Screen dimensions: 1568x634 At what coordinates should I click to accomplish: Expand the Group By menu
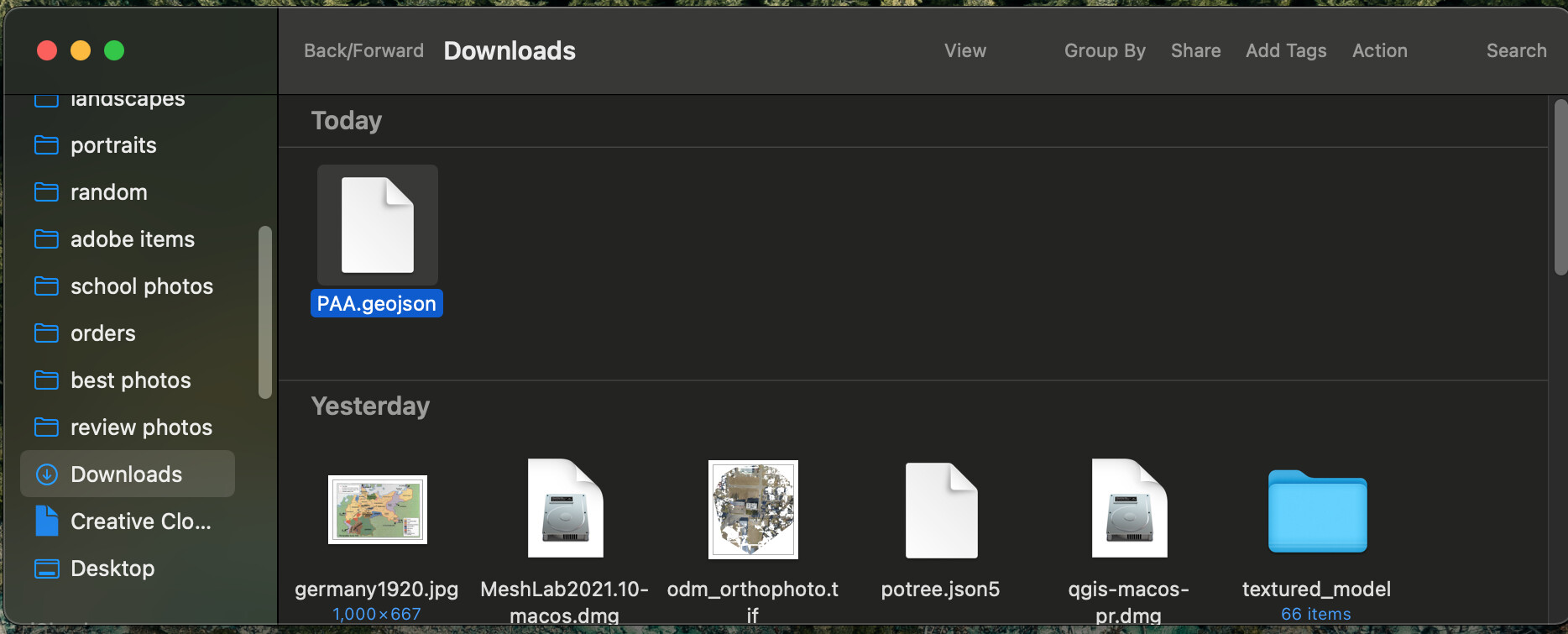point(1105,50)
